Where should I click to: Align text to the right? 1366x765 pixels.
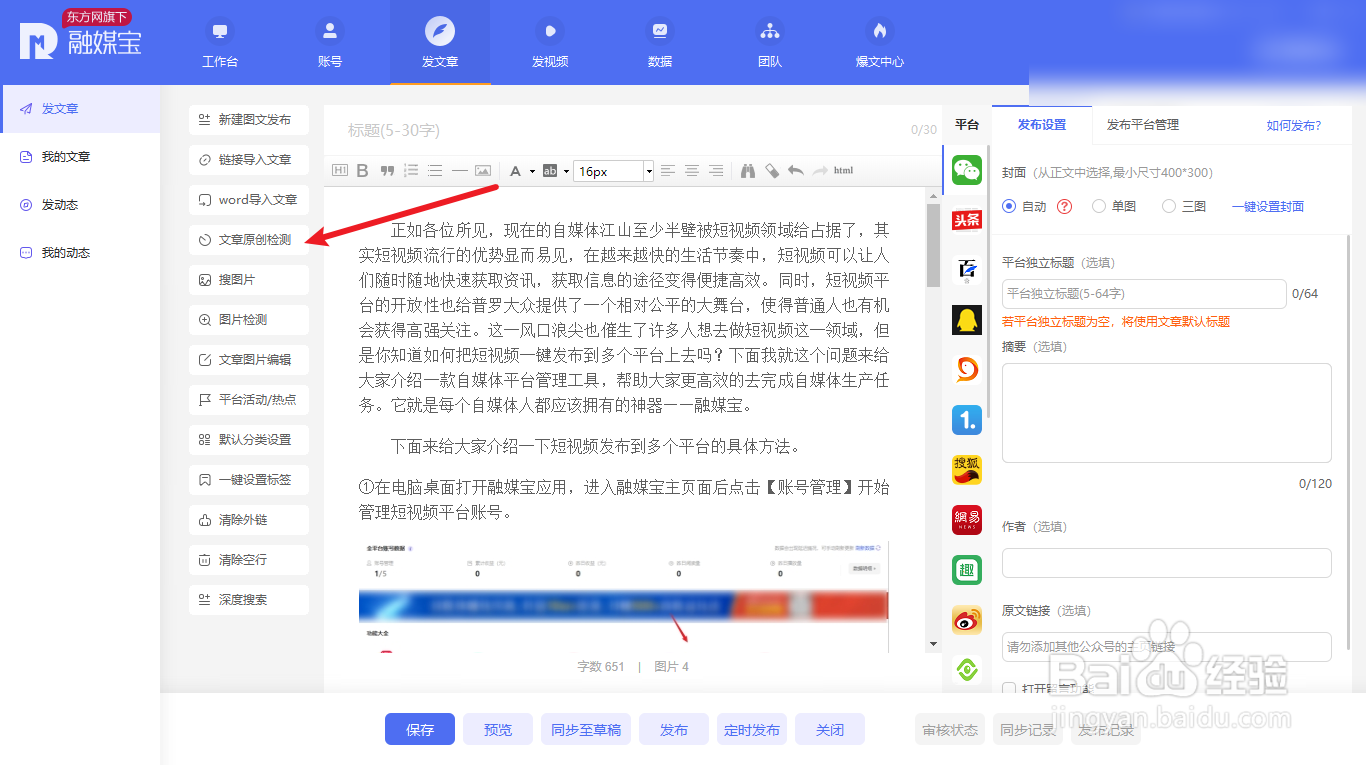pyautogui.click(x=716, y=171)
